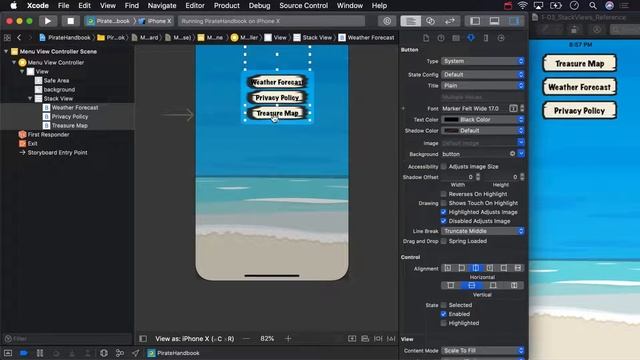Click the black Text Color swatch

451,120
